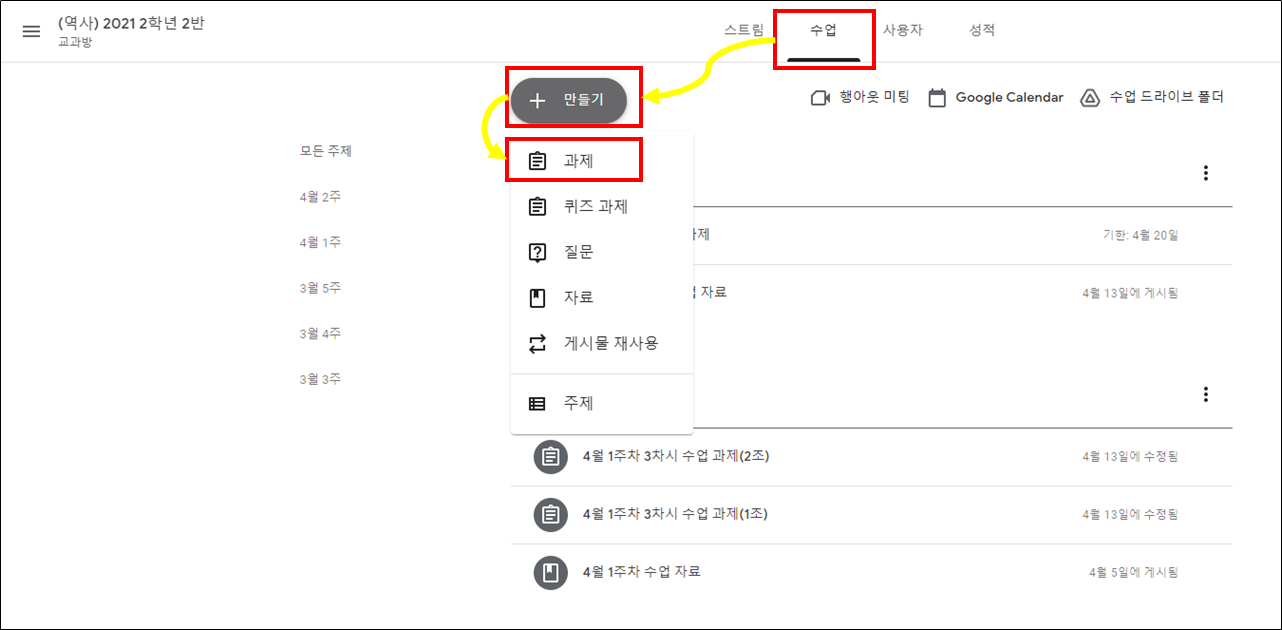Open the hamburger main menu
The image size is (1282, 630).
31,31
